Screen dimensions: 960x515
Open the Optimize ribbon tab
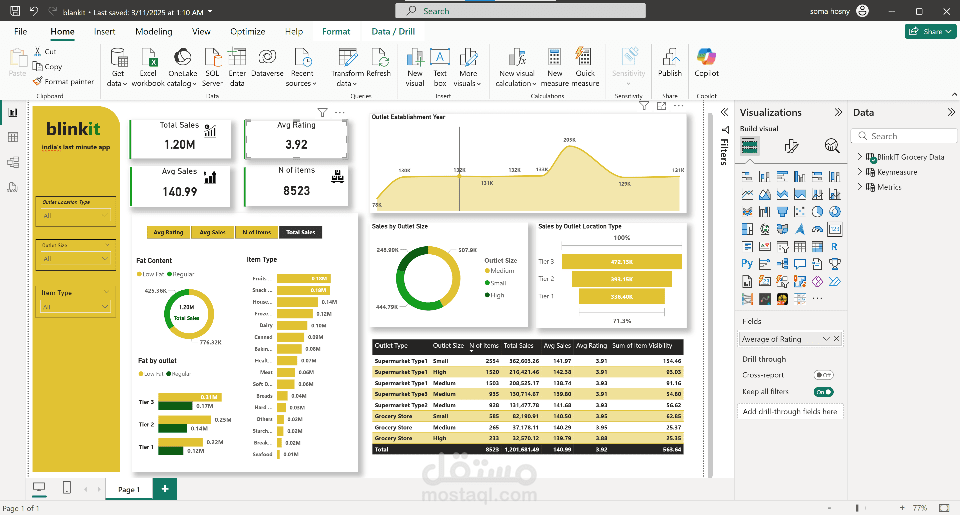pos(247,32)
